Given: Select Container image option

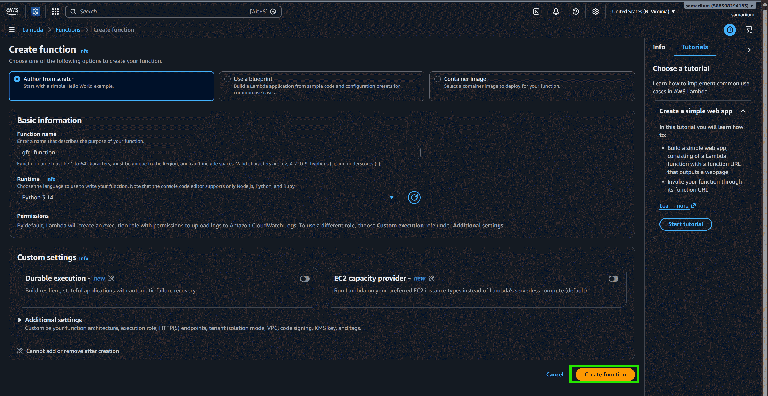Looking at the screenshot, I should point(531,86).
